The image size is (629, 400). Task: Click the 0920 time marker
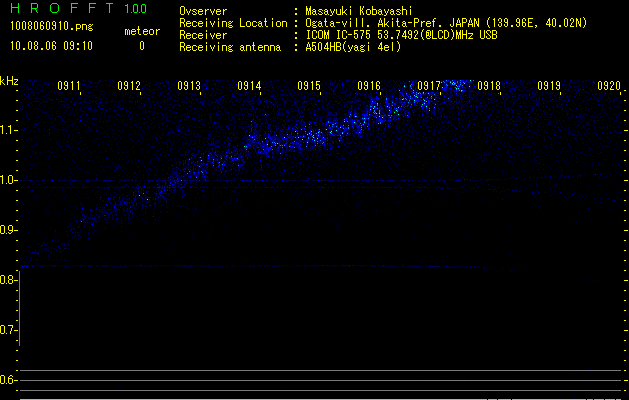pos(609,85)
